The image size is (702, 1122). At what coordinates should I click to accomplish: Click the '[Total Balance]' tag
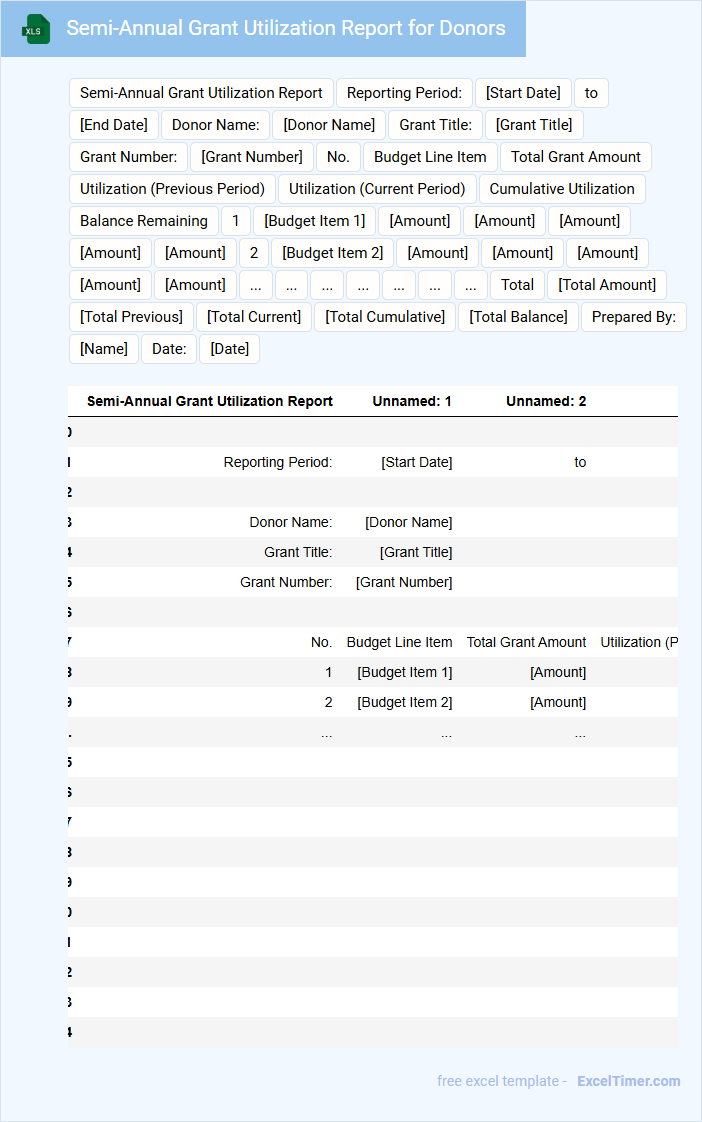518,317
